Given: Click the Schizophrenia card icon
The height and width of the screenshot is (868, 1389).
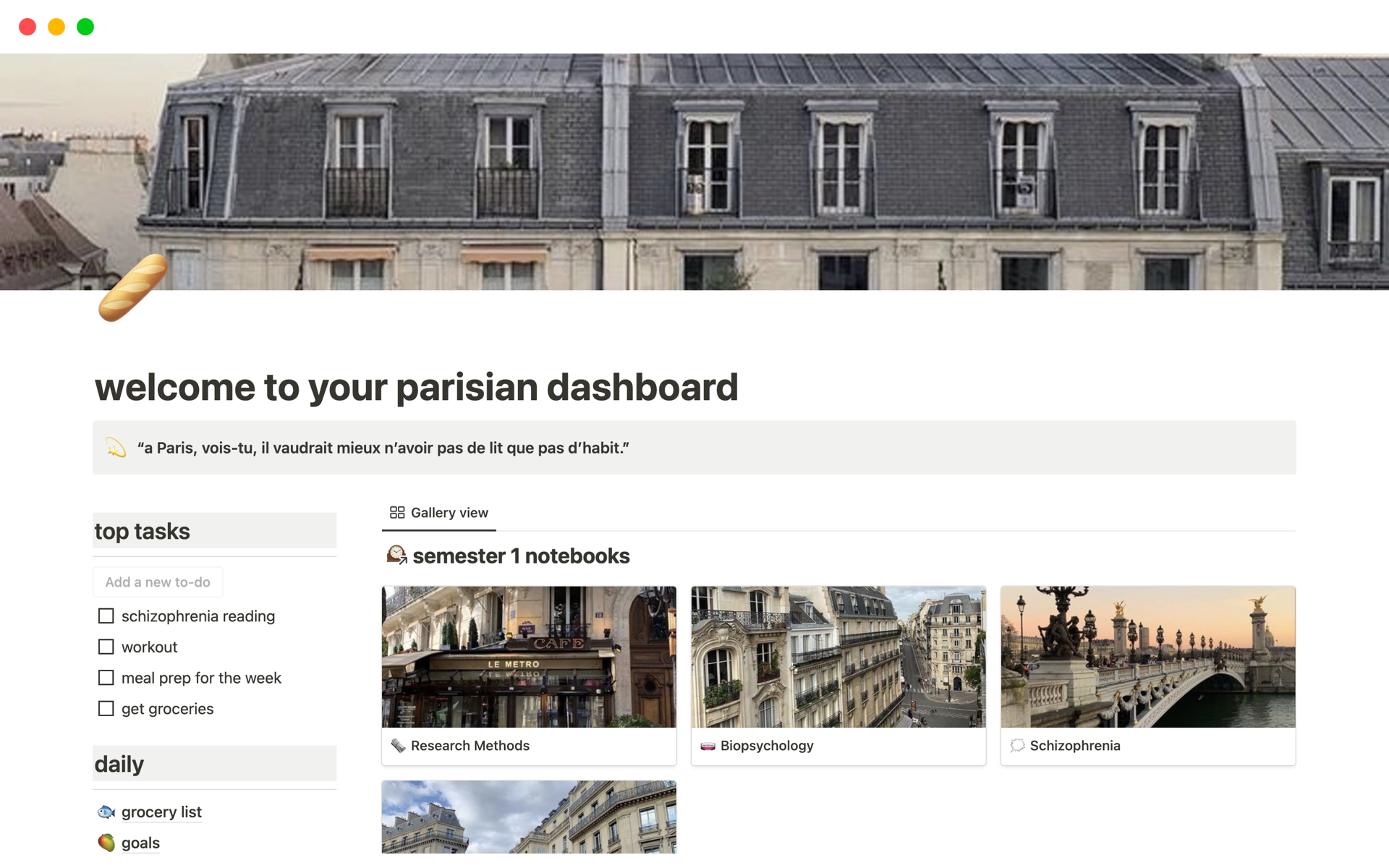Looking at the screenshot, I should 1017,746.
